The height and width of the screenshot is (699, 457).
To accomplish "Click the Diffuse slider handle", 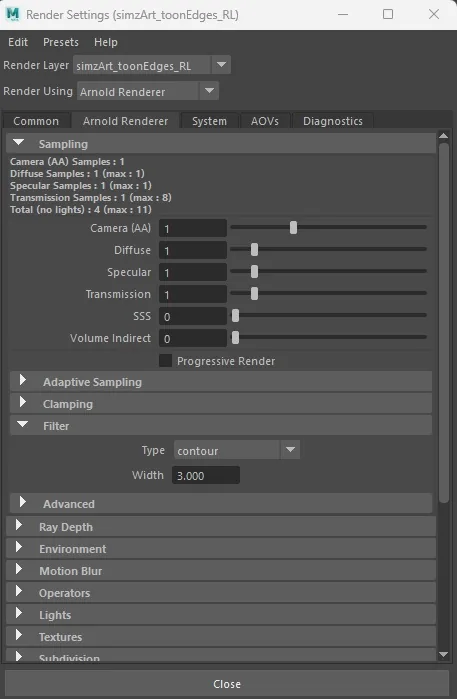I will click(254, 250).
